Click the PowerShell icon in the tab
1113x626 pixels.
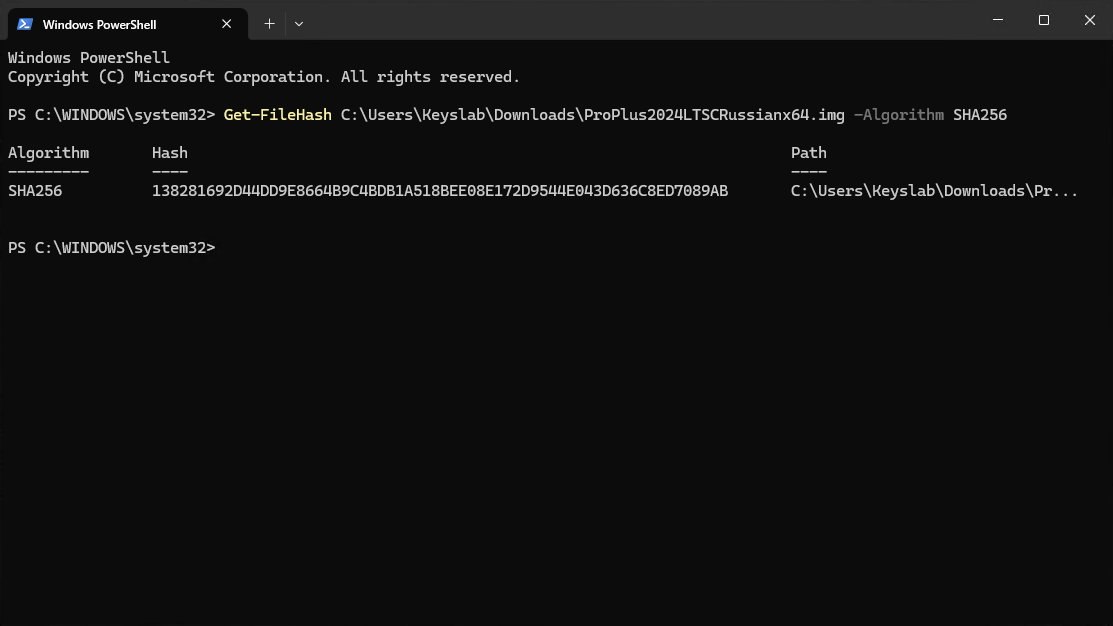[x=25, y=24]
